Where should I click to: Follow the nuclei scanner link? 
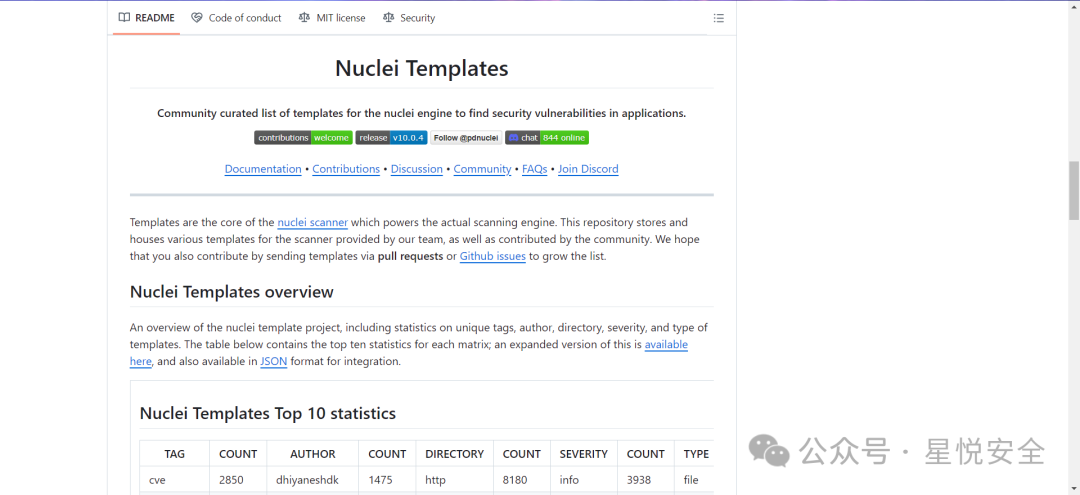tap(313, 222)
